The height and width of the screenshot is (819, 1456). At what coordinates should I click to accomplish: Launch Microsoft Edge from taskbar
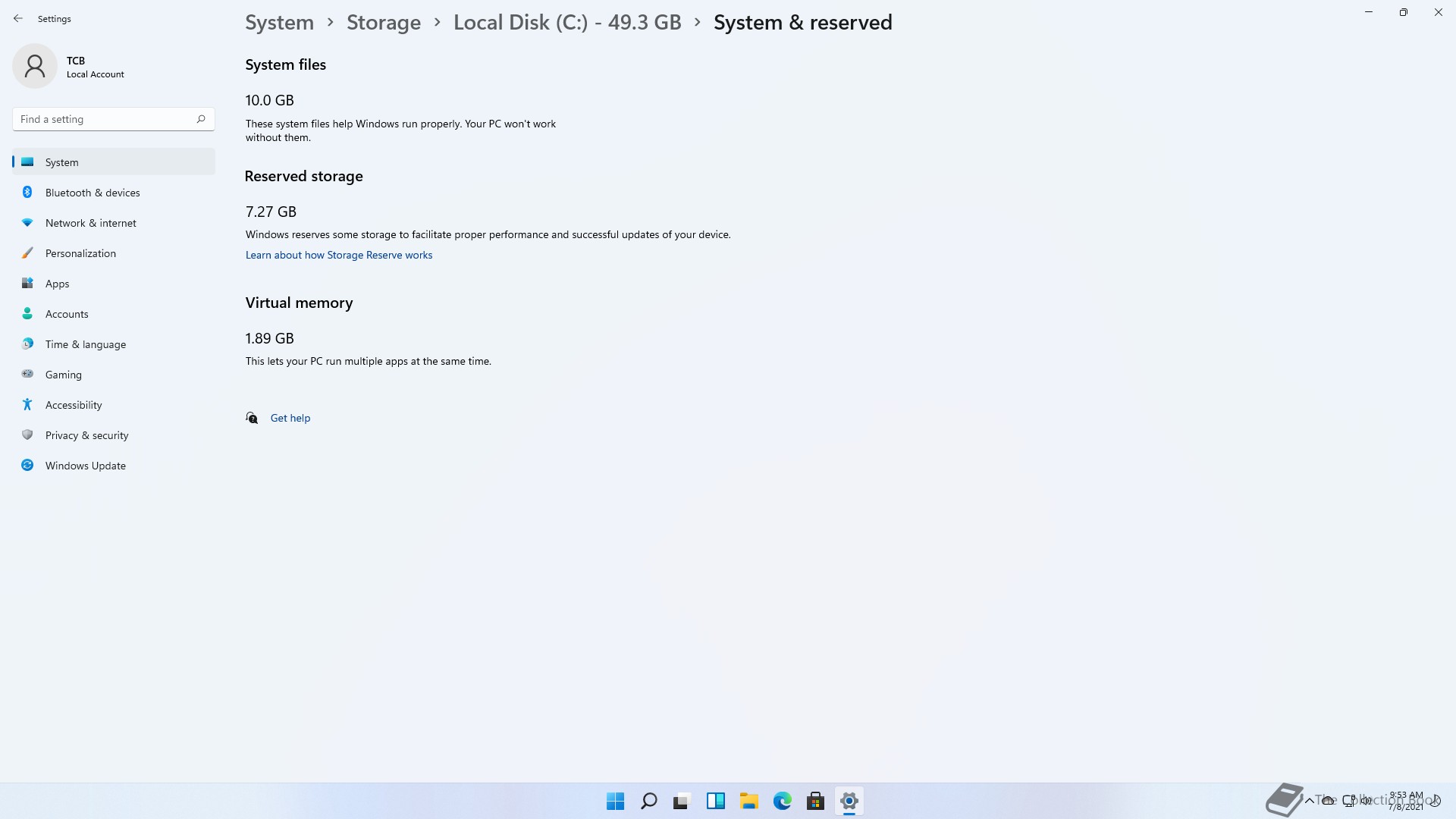(782, 801)
